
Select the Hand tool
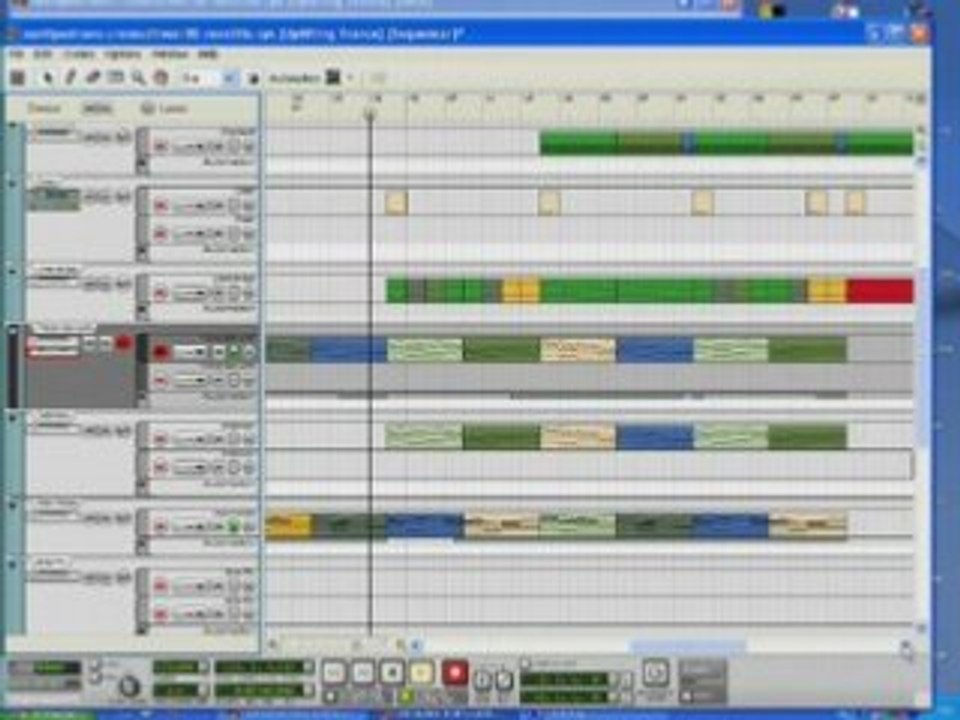tap(160, 78)
